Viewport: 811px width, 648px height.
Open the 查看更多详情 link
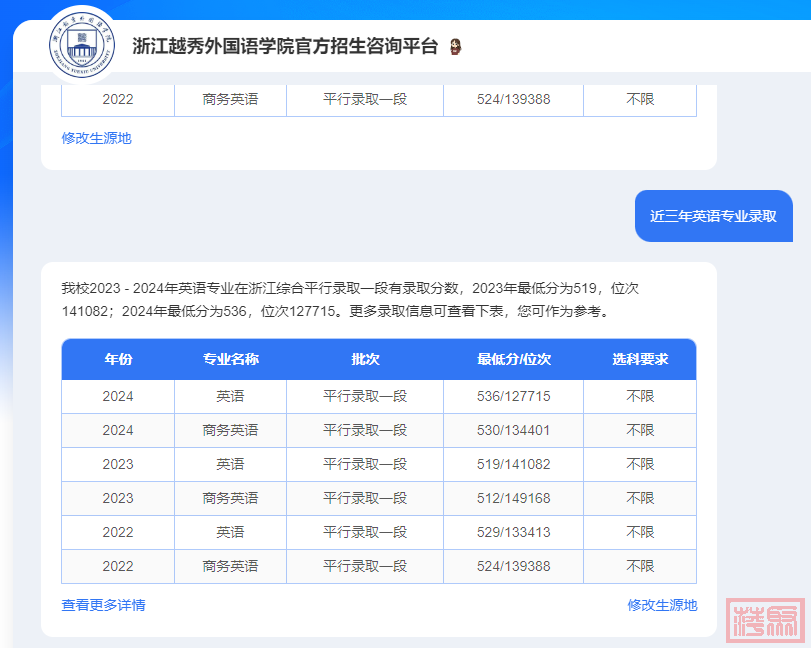(103, 605)
